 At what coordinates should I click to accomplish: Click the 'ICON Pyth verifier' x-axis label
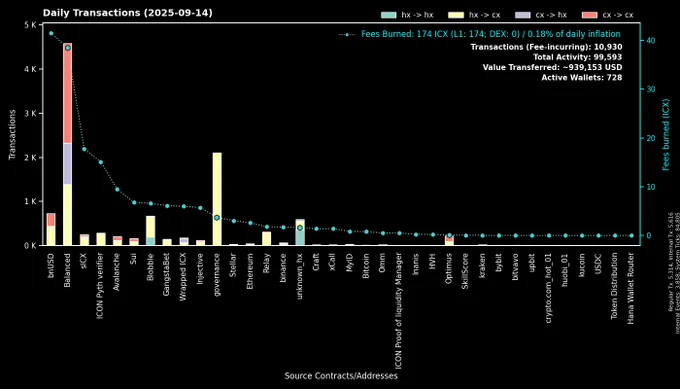click(101, 286)
